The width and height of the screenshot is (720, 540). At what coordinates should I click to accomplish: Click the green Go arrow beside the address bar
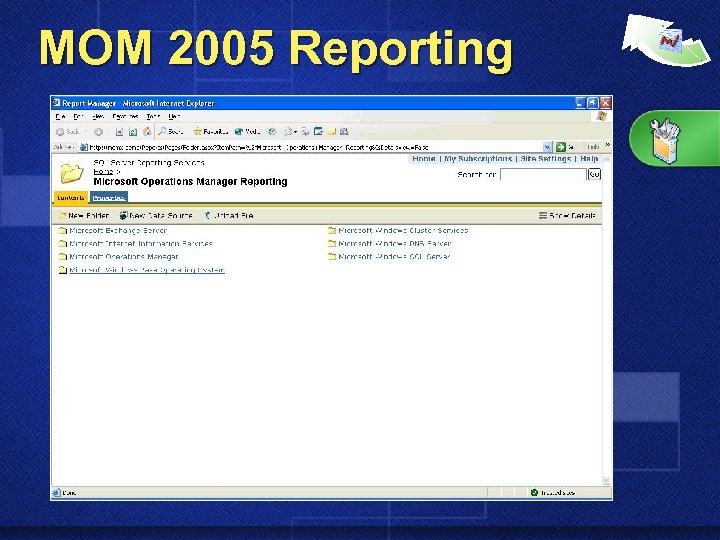pos(561,147)
